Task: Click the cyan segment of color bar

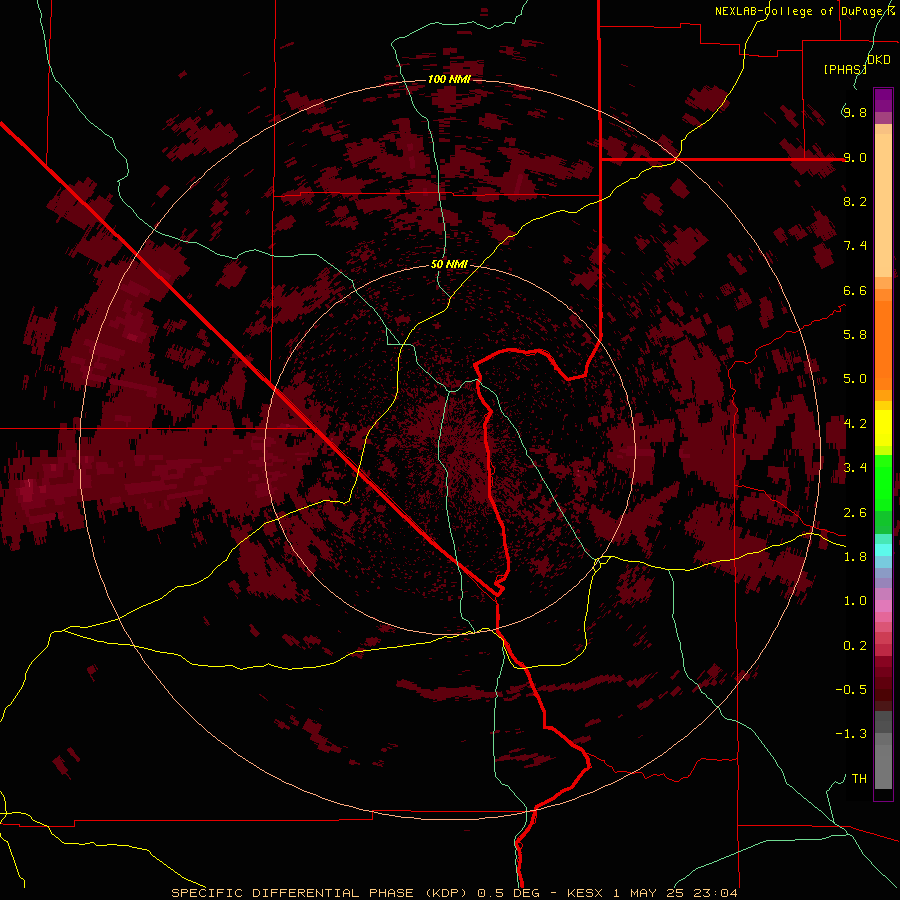Action: (x=883, y=550)
